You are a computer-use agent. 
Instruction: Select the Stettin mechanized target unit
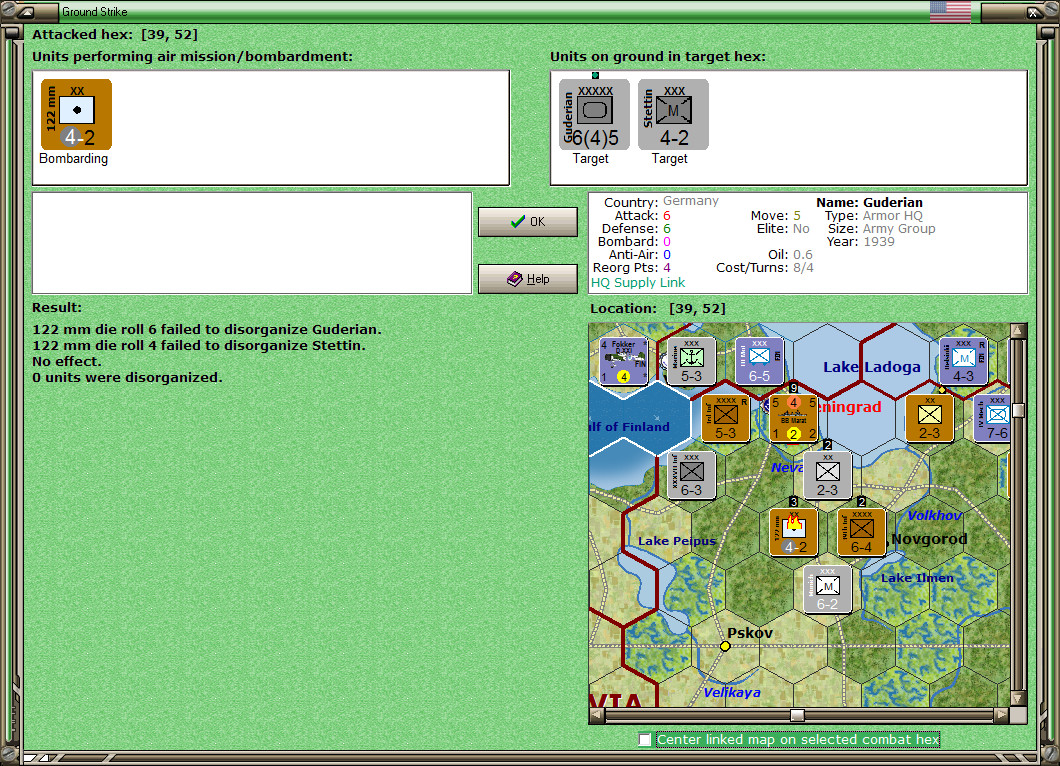point(673,114)
